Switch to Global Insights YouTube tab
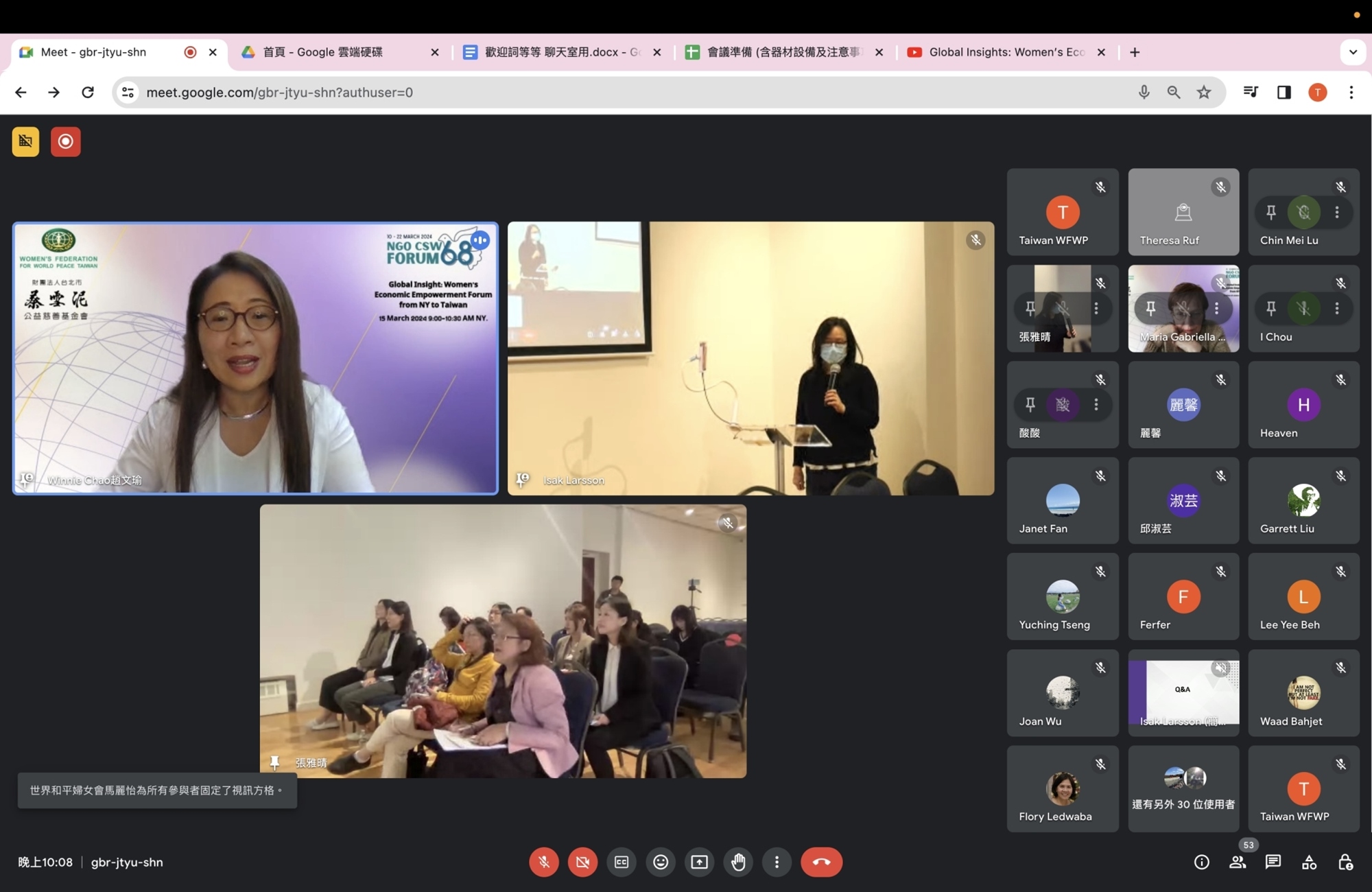1372x892 pixels. click(x=1006, y=52)
